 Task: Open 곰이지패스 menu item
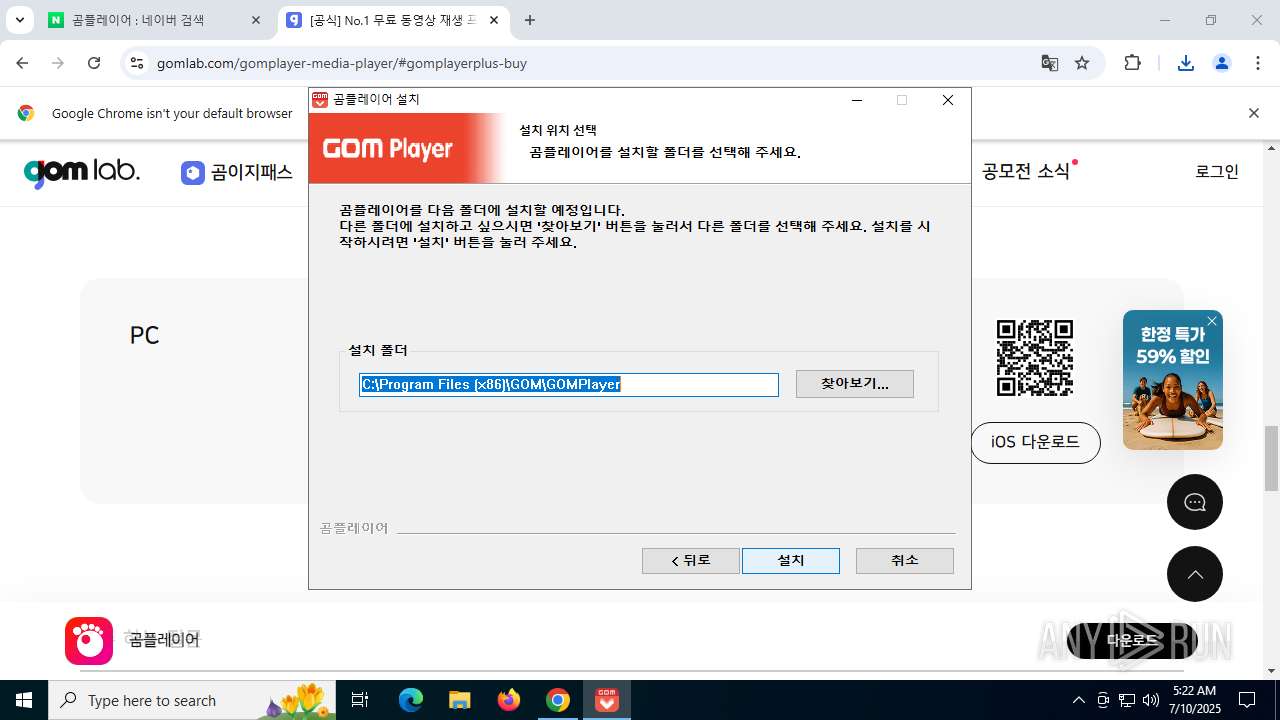[x=237, y=172]
